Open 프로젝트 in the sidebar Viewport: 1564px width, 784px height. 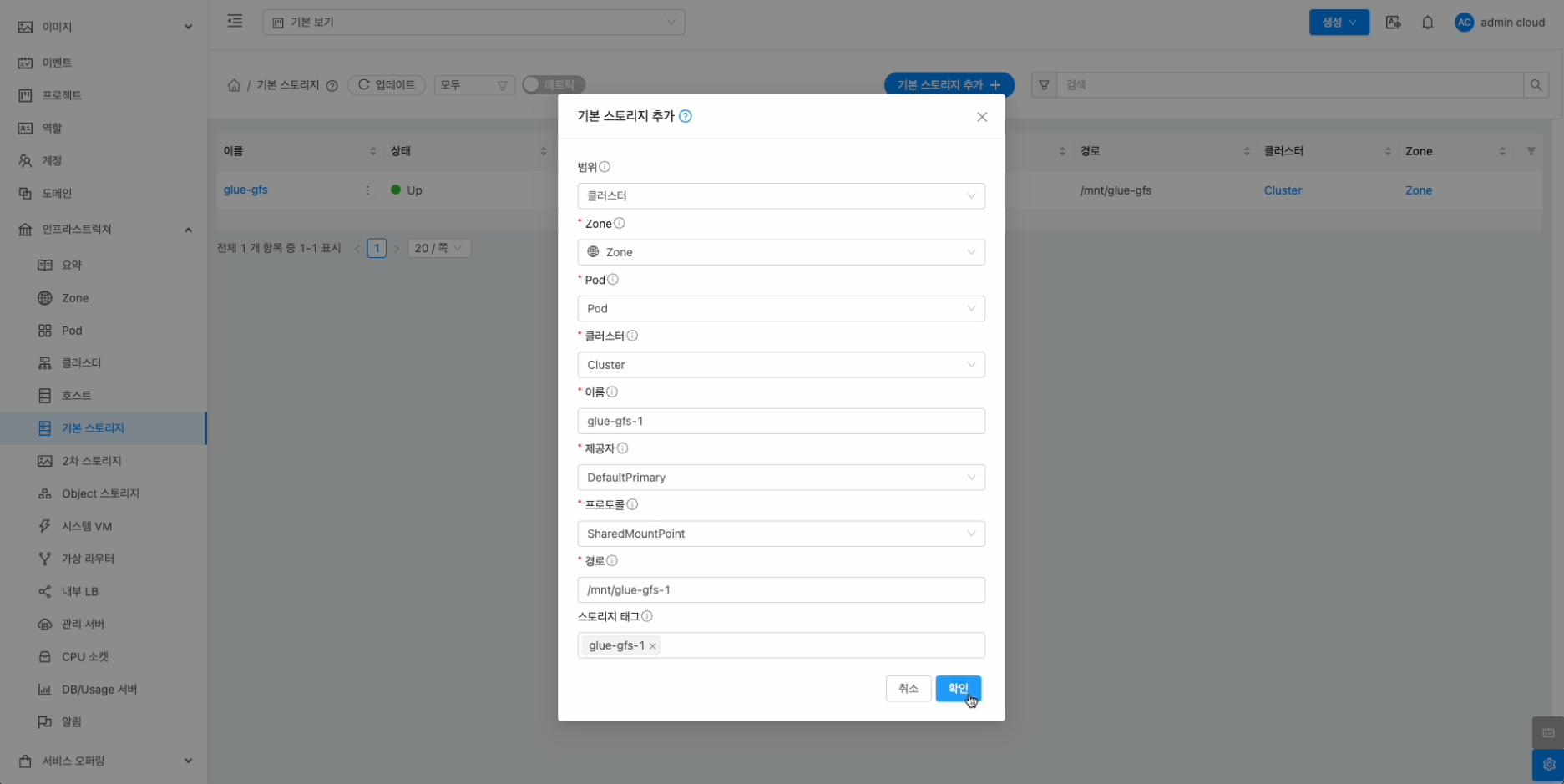tap(104, 95)
